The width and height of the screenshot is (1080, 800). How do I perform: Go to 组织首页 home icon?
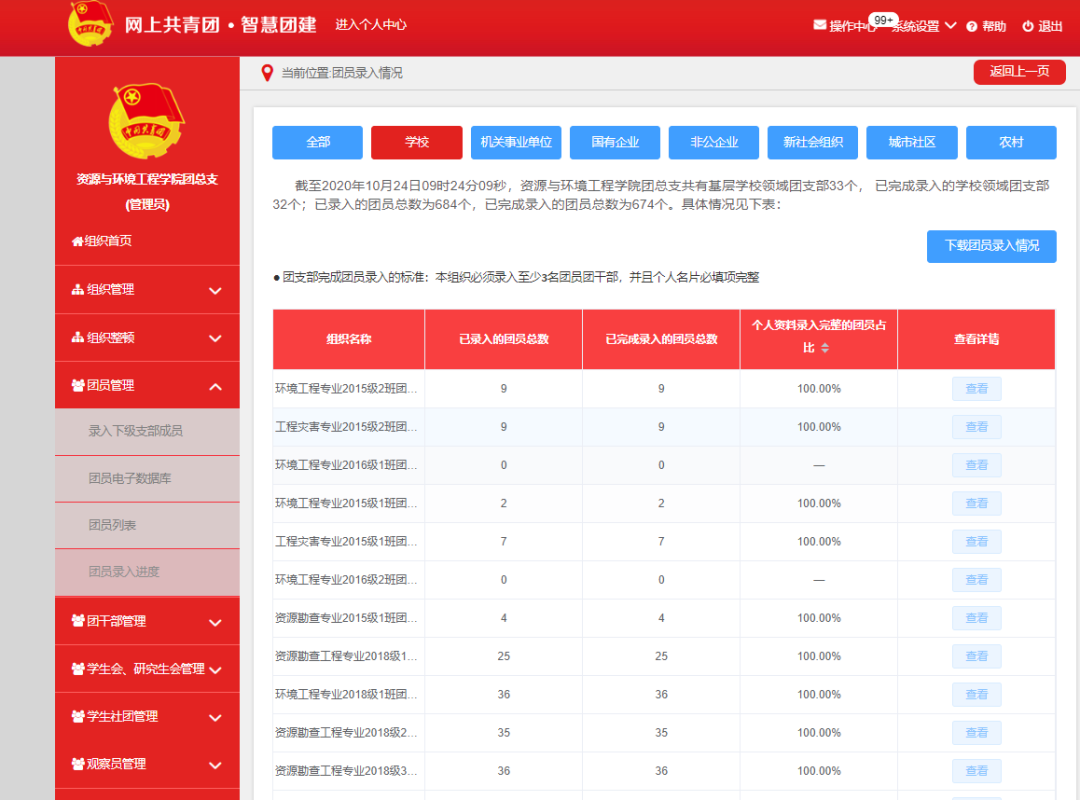click(x=77, y=241)
